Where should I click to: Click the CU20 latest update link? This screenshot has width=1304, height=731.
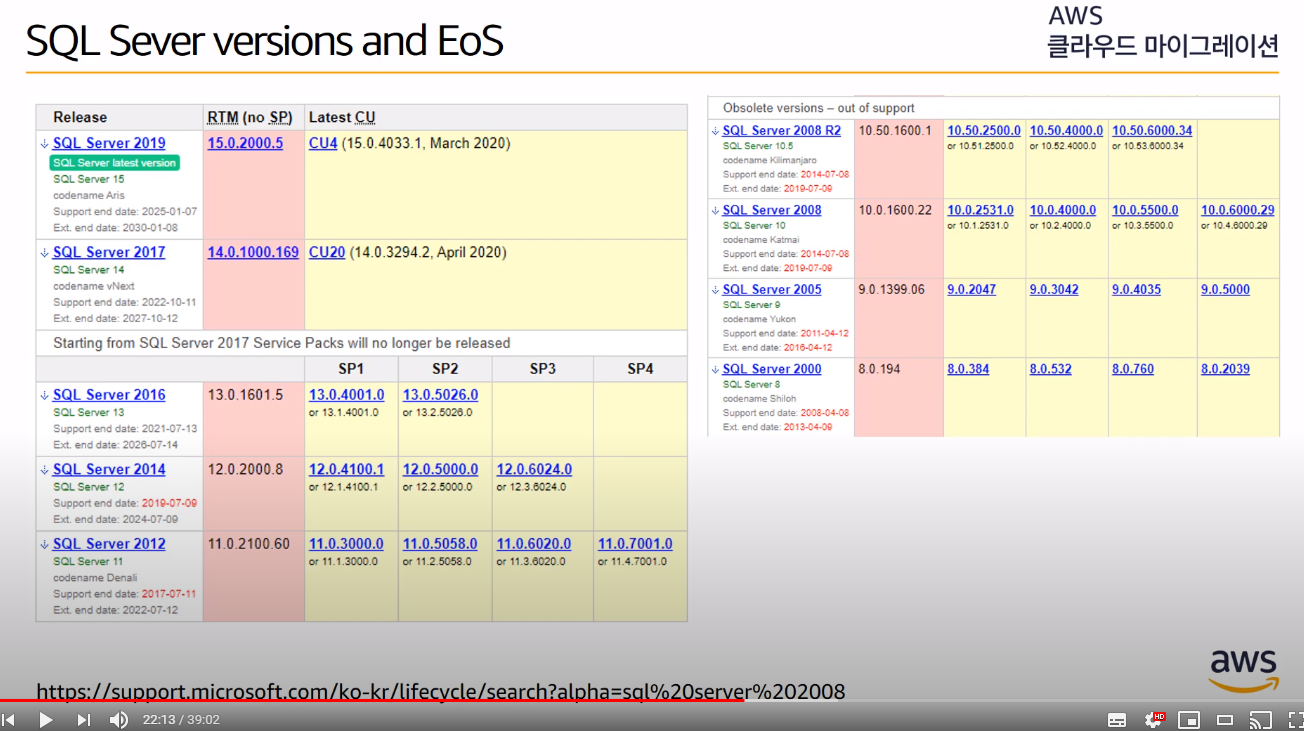[x=327, y=252]
